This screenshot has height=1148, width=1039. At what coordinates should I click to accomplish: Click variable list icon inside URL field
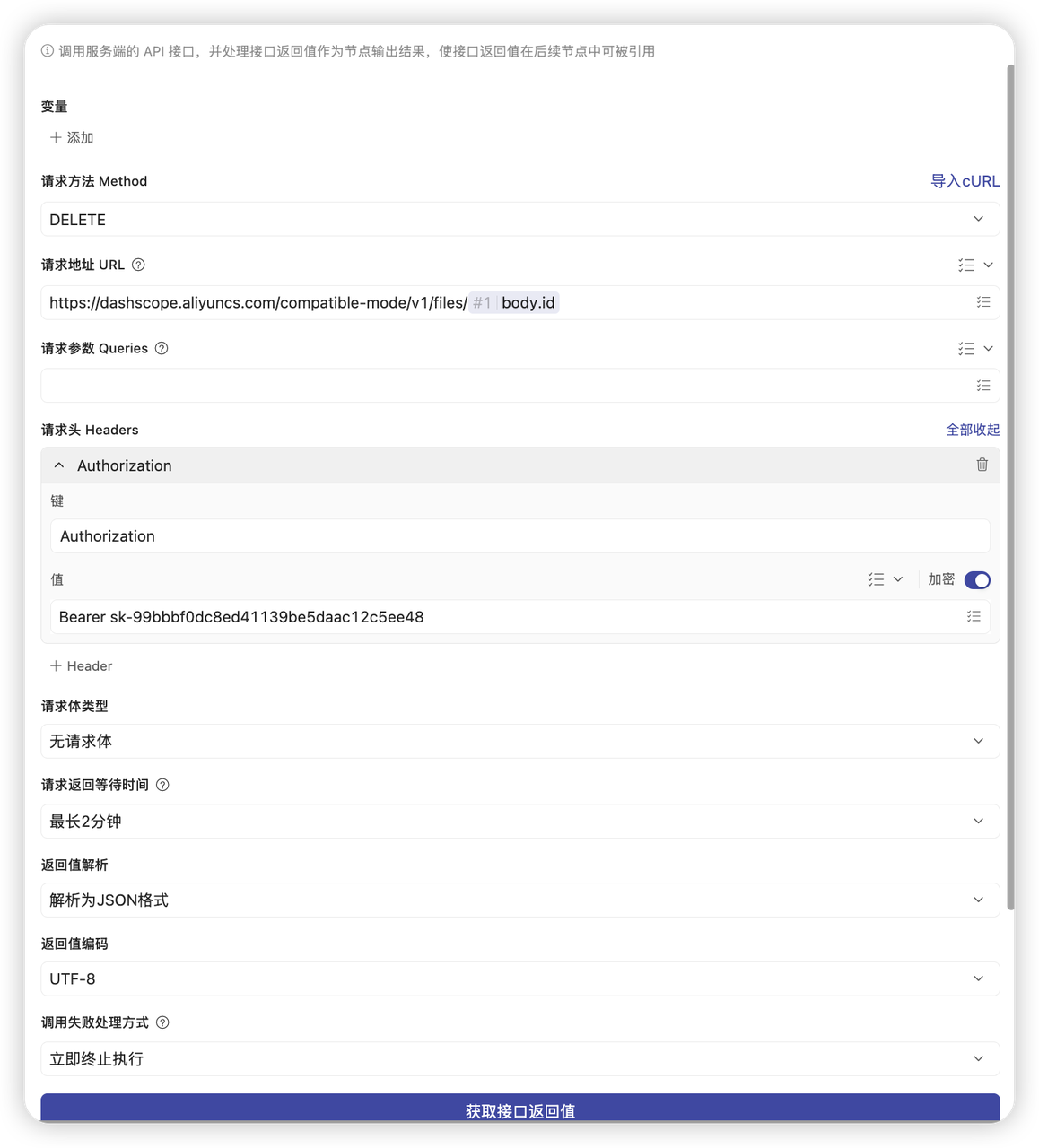(x=983, y=302)
